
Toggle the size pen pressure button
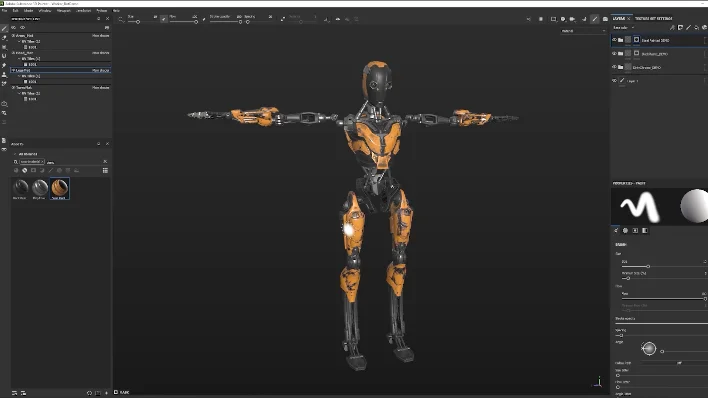pyautogui.click(x=163, y=19)
